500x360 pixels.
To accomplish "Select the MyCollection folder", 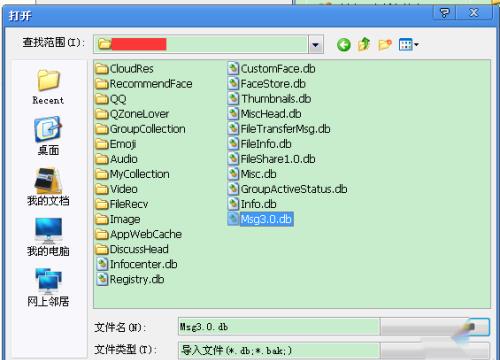I will coord(132,174).
